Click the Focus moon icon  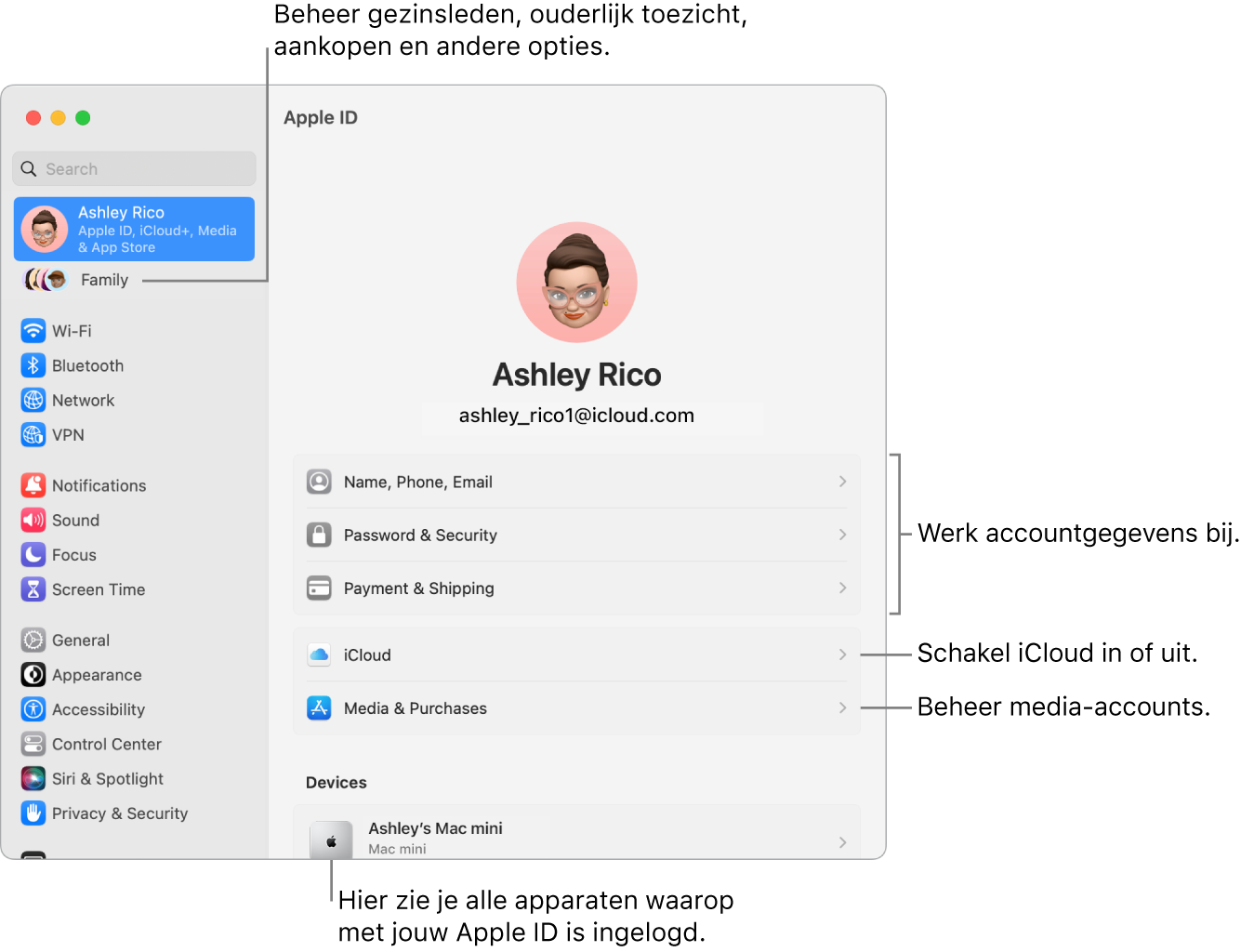pos(33,554)
